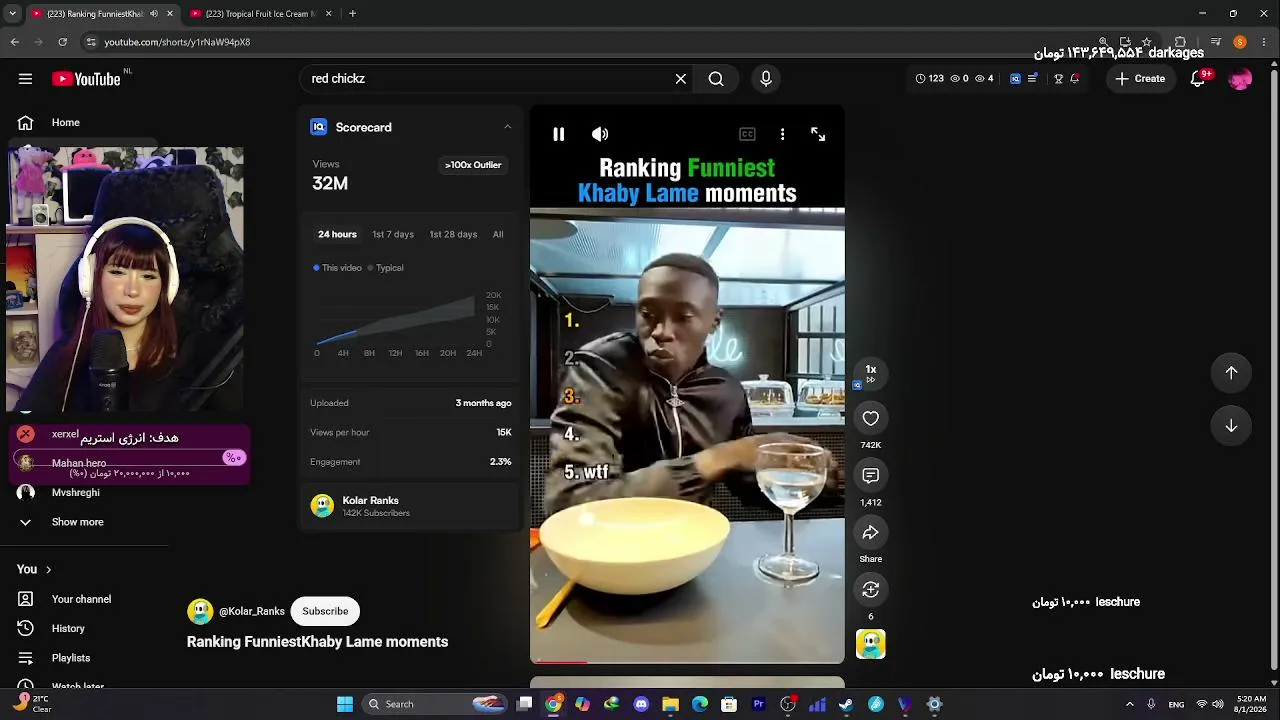The height and width of the screenshot is (720, 1280).
Task: Bookmark this page with the star
Action: pos(1147,42)
